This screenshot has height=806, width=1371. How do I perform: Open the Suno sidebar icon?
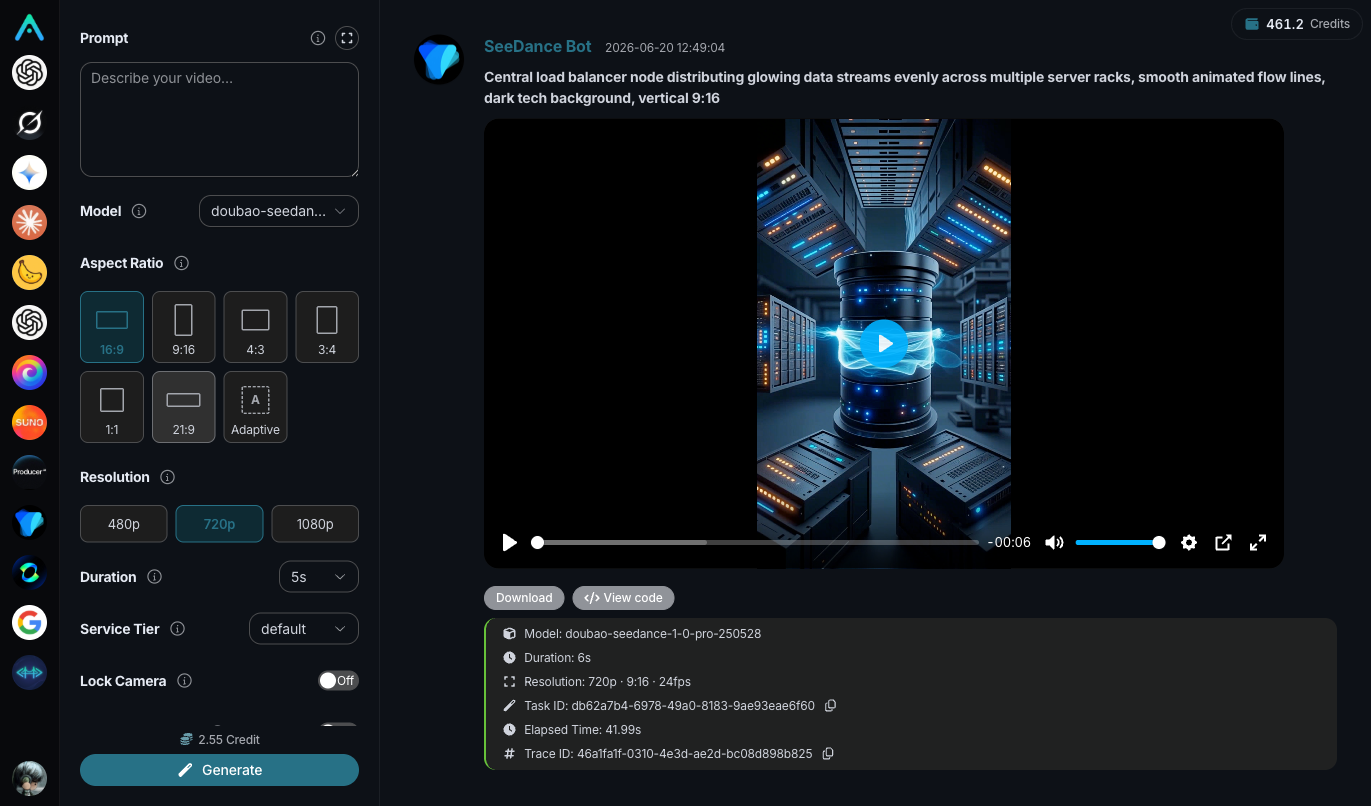point(29,422)
